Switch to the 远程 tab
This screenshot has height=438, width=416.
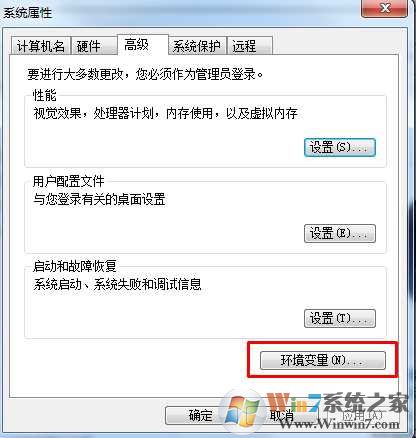[x=249, y=46]
